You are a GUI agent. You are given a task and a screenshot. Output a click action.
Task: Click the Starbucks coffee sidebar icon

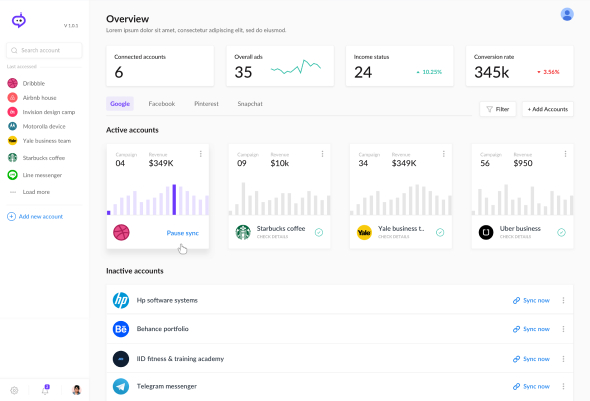(12, 158)
